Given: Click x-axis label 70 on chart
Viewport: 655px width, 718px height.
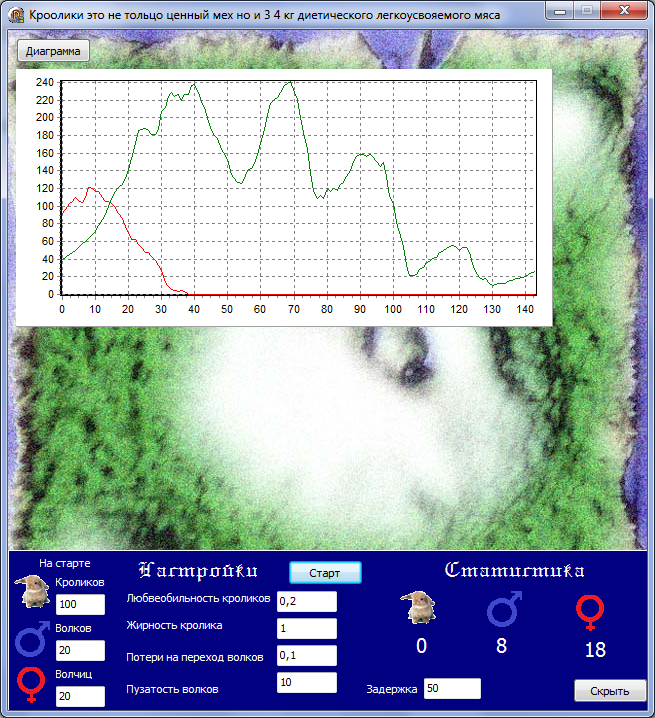Looking at the screenshot, I should coord(294,310).
